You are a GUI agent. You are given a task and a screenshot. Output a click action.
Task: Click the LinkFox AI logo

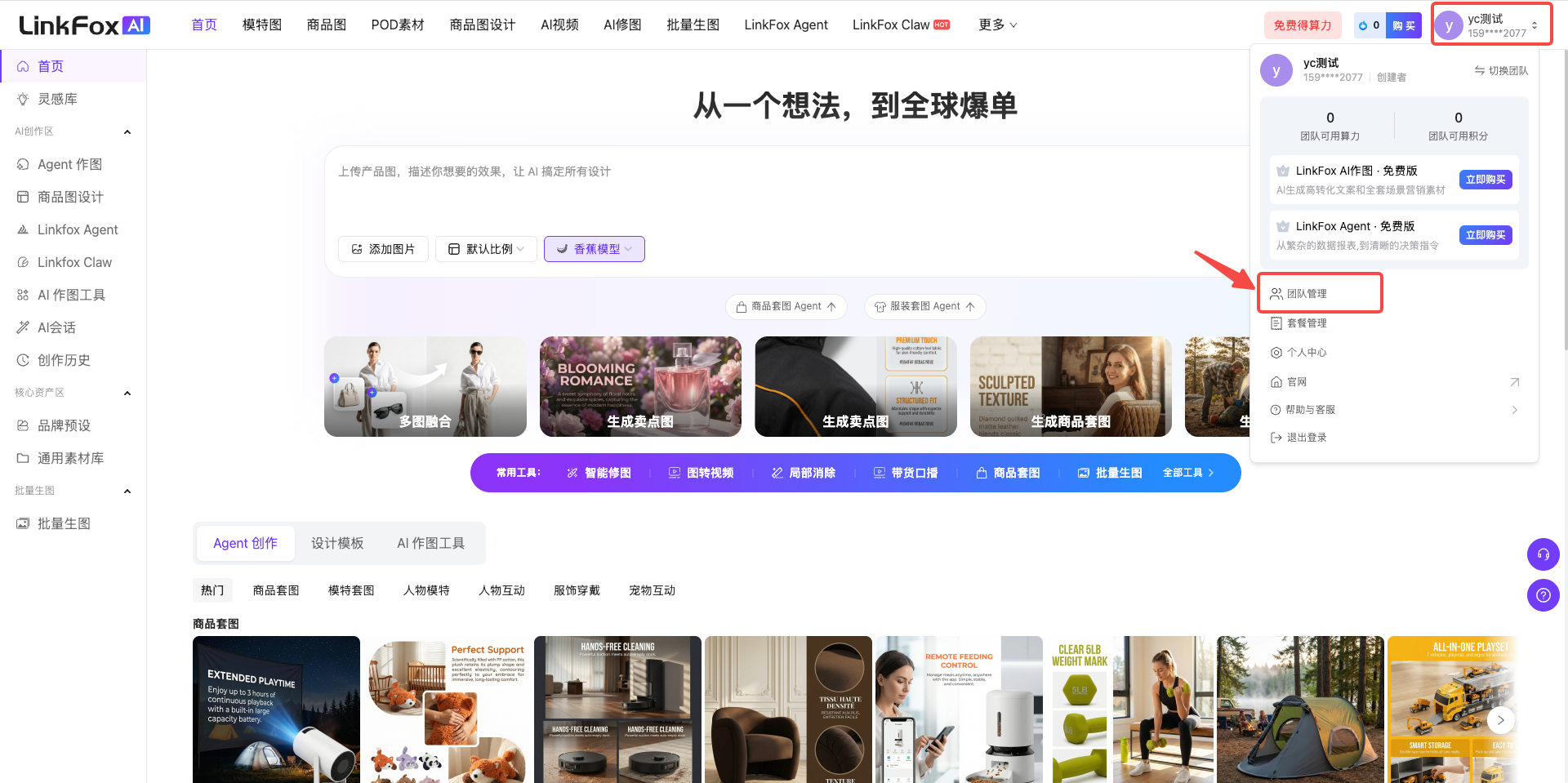(x=84, y=25)
